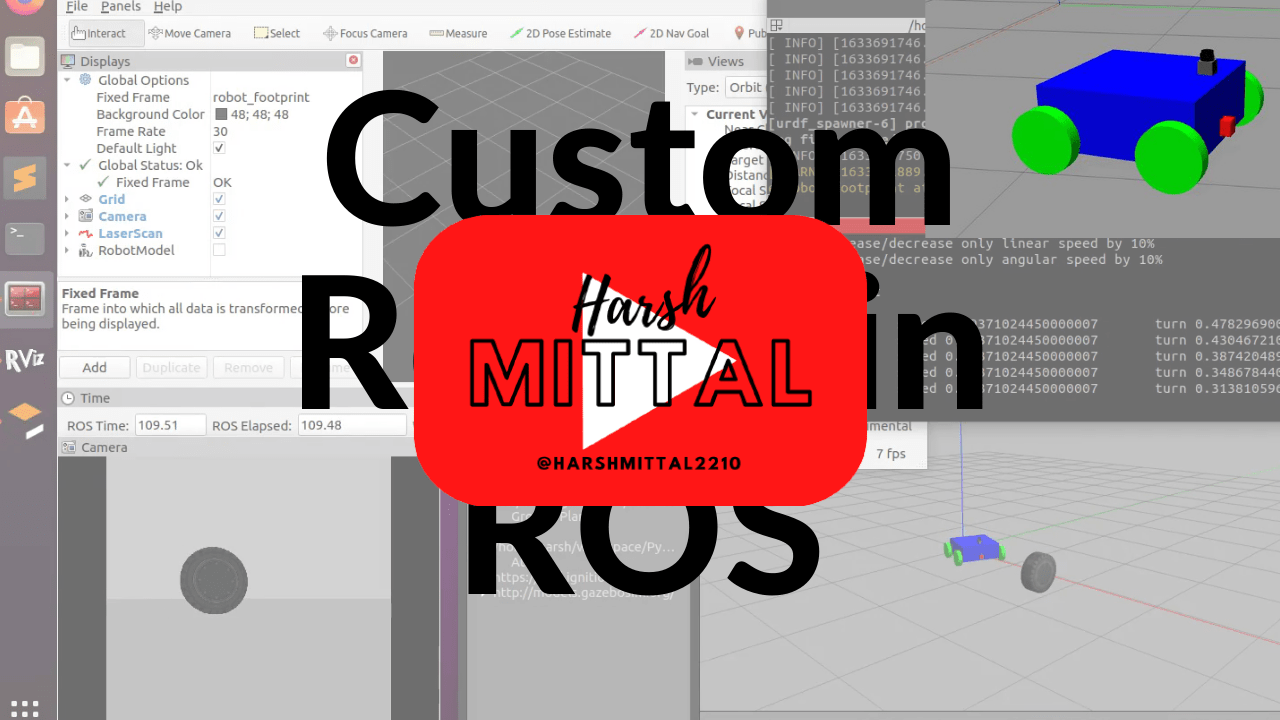Disable the Grid display checkbox
Viewport: 1280px width, 720px height.
[219, 199]
